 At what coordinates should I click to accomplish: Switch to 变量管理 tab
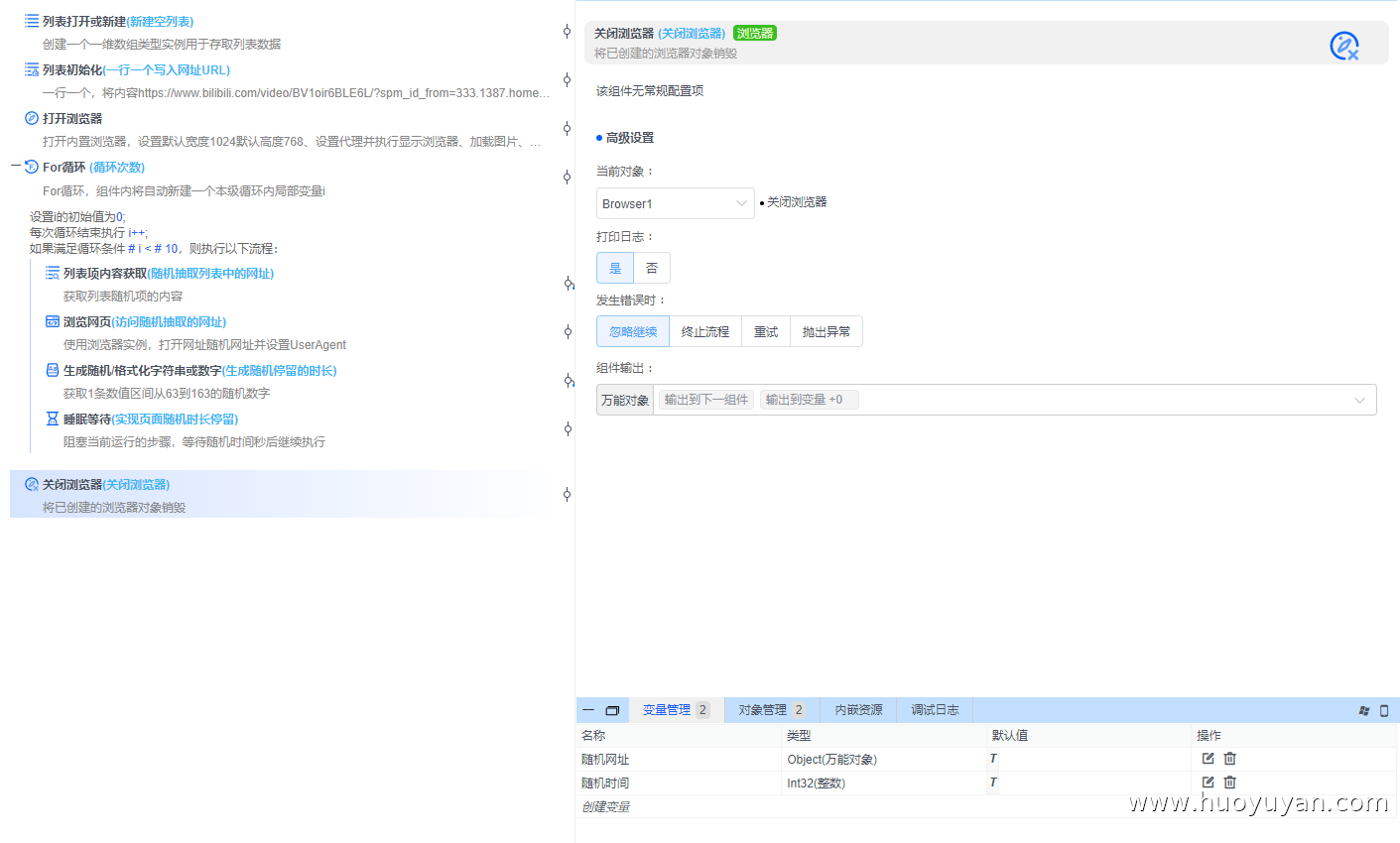pyautogui.click(x=676, y=710)
